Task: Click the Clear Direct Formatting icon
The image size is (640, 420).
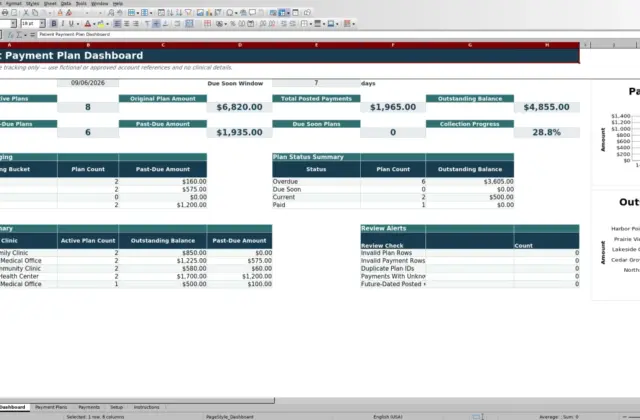Action: 69,13
